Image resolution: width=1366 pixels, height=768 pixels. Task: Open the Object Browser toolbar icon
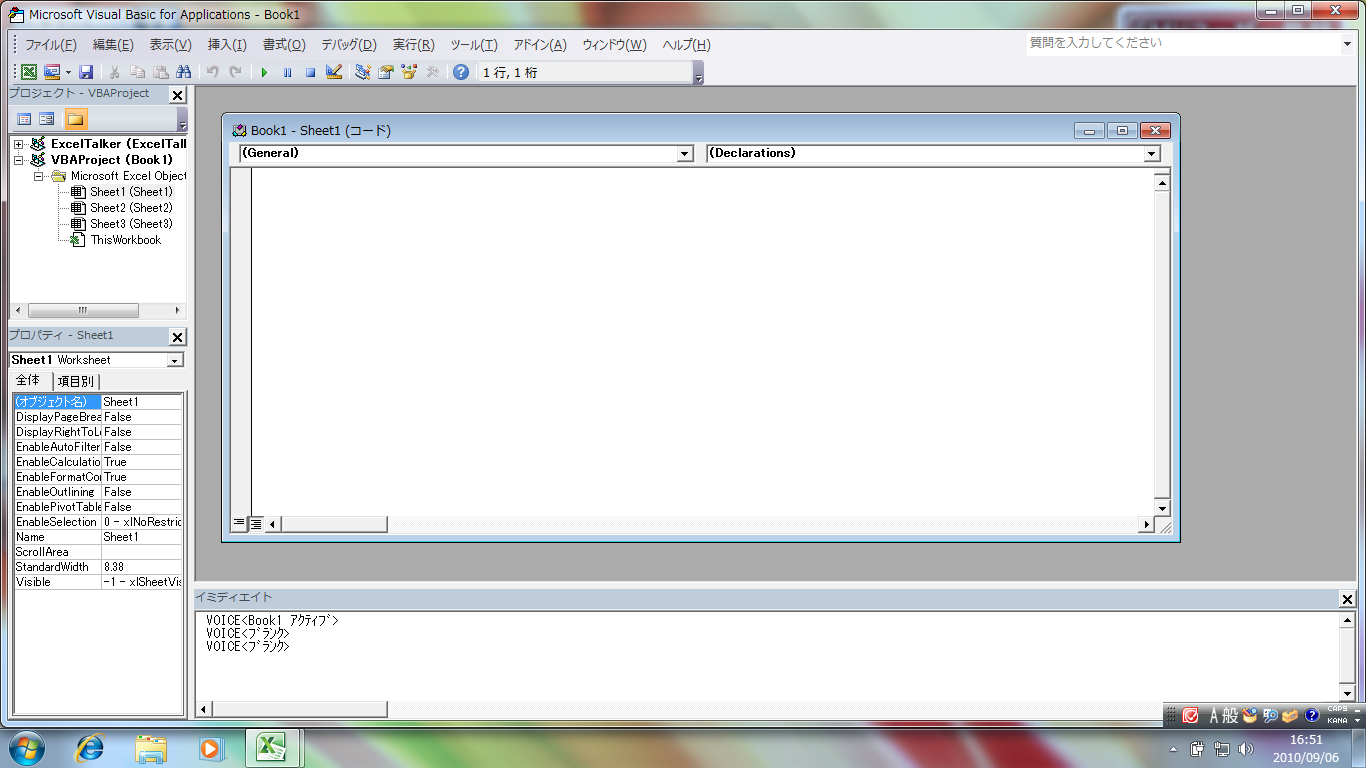pos(409,72)
